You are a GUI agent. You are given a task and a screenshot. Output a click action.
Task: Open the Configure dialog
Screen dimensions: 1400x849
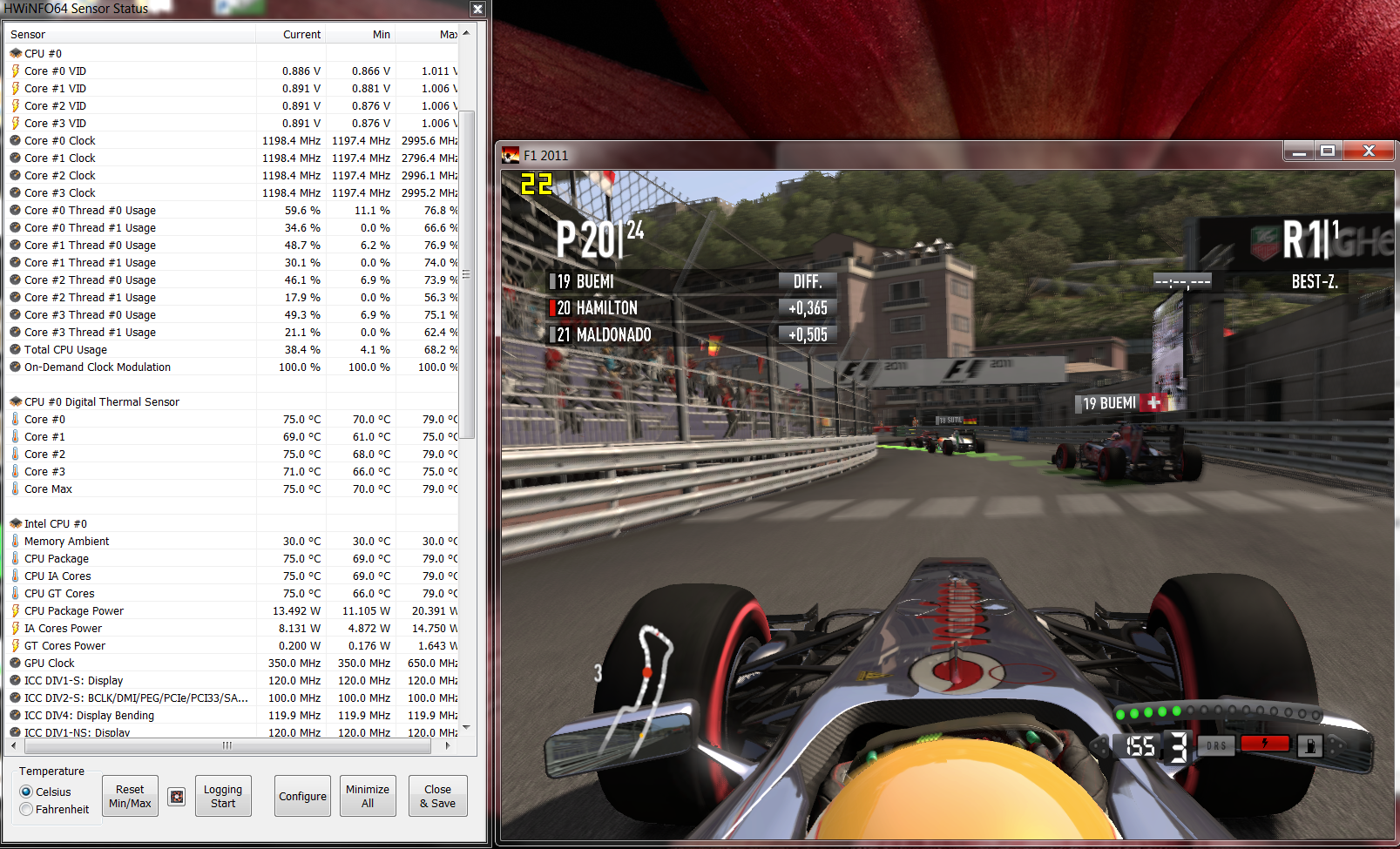(302, 796)
